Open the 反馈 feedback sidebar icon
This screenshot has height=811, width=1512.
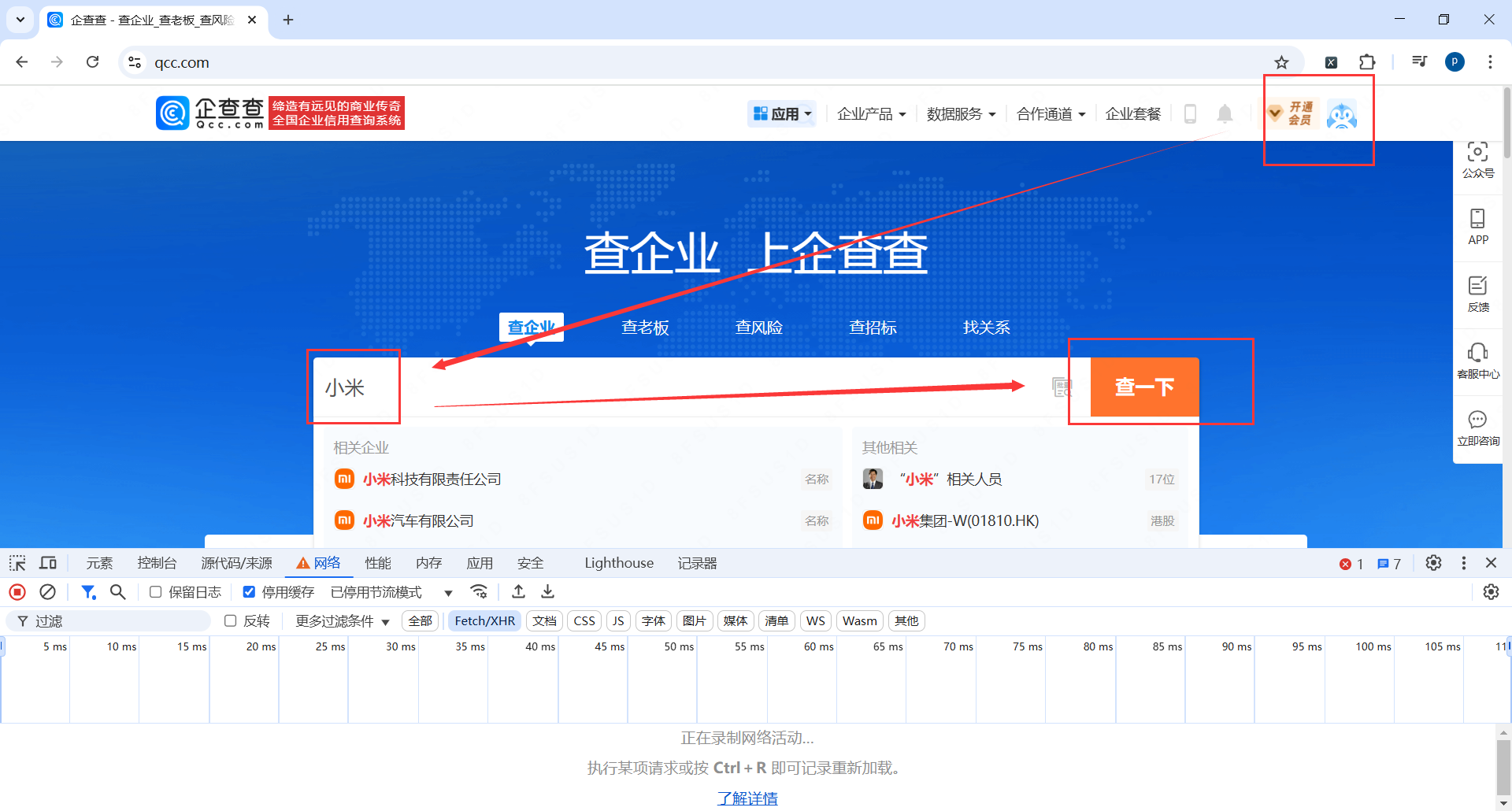click(1478, 294)
